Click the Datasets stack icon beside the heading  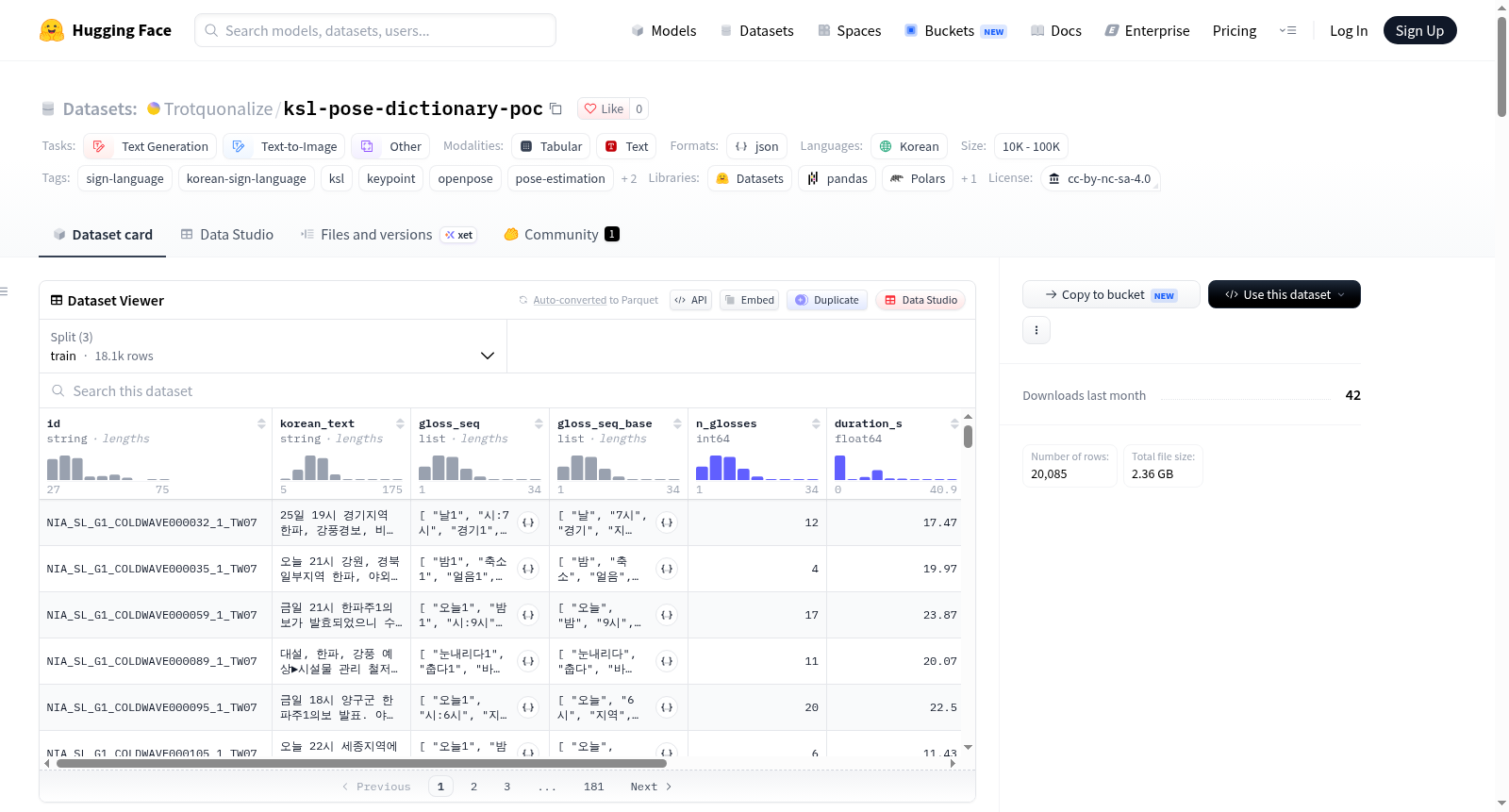click(48, 109)
